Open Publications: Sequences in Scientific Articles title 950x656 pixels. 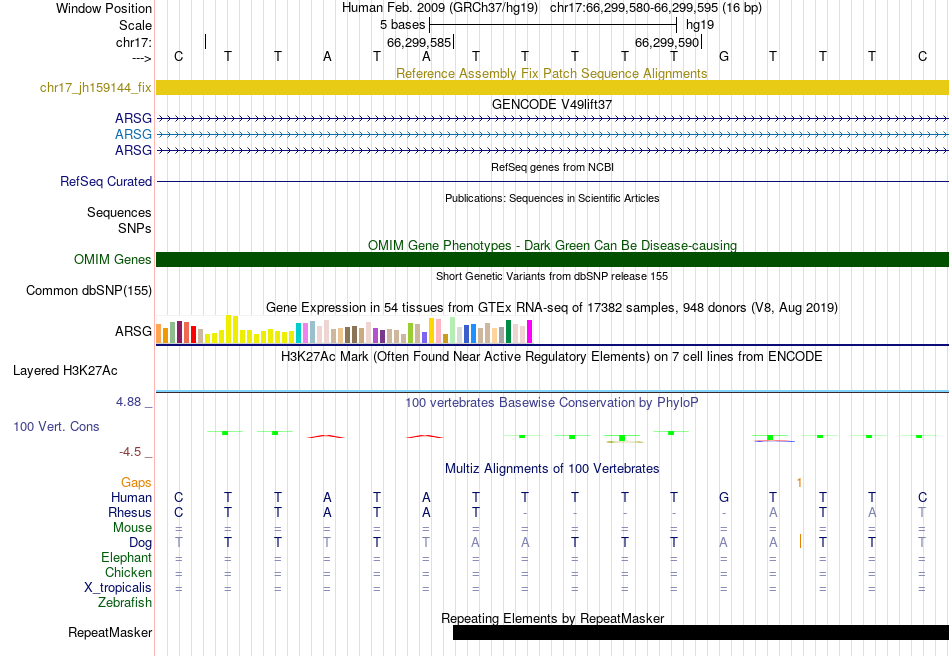(x=552, y=198)
